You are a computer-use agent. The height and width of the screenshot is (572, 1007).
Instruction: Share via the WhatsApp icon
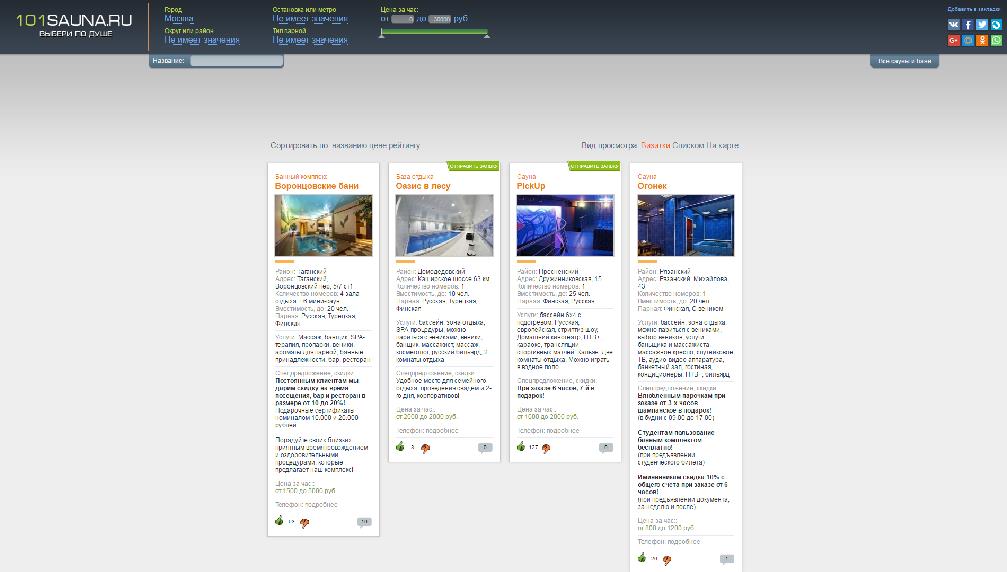pyautogui.click(x=996, y=40)
